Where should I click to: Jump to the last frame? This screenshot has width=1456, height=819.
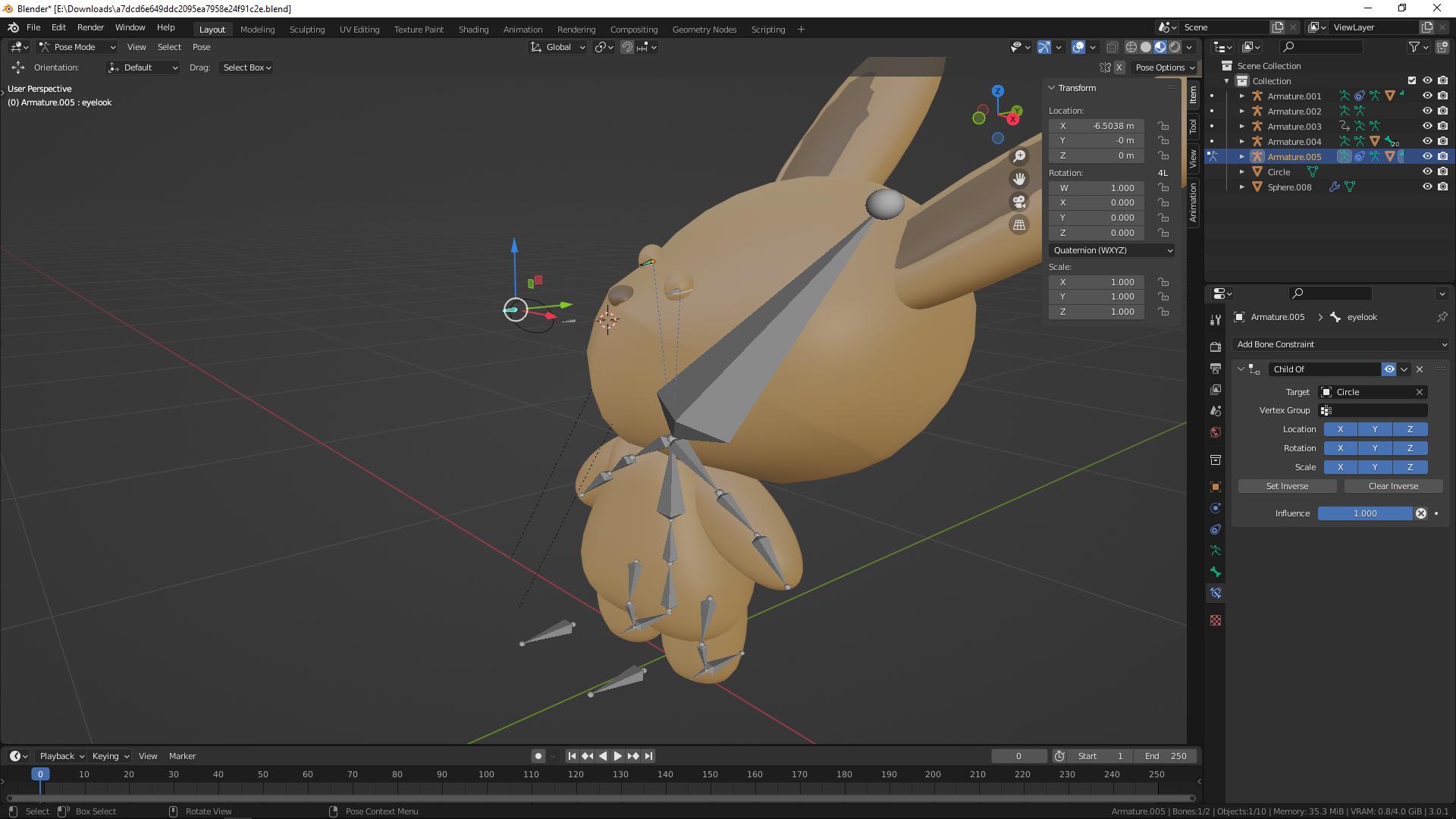648,756
